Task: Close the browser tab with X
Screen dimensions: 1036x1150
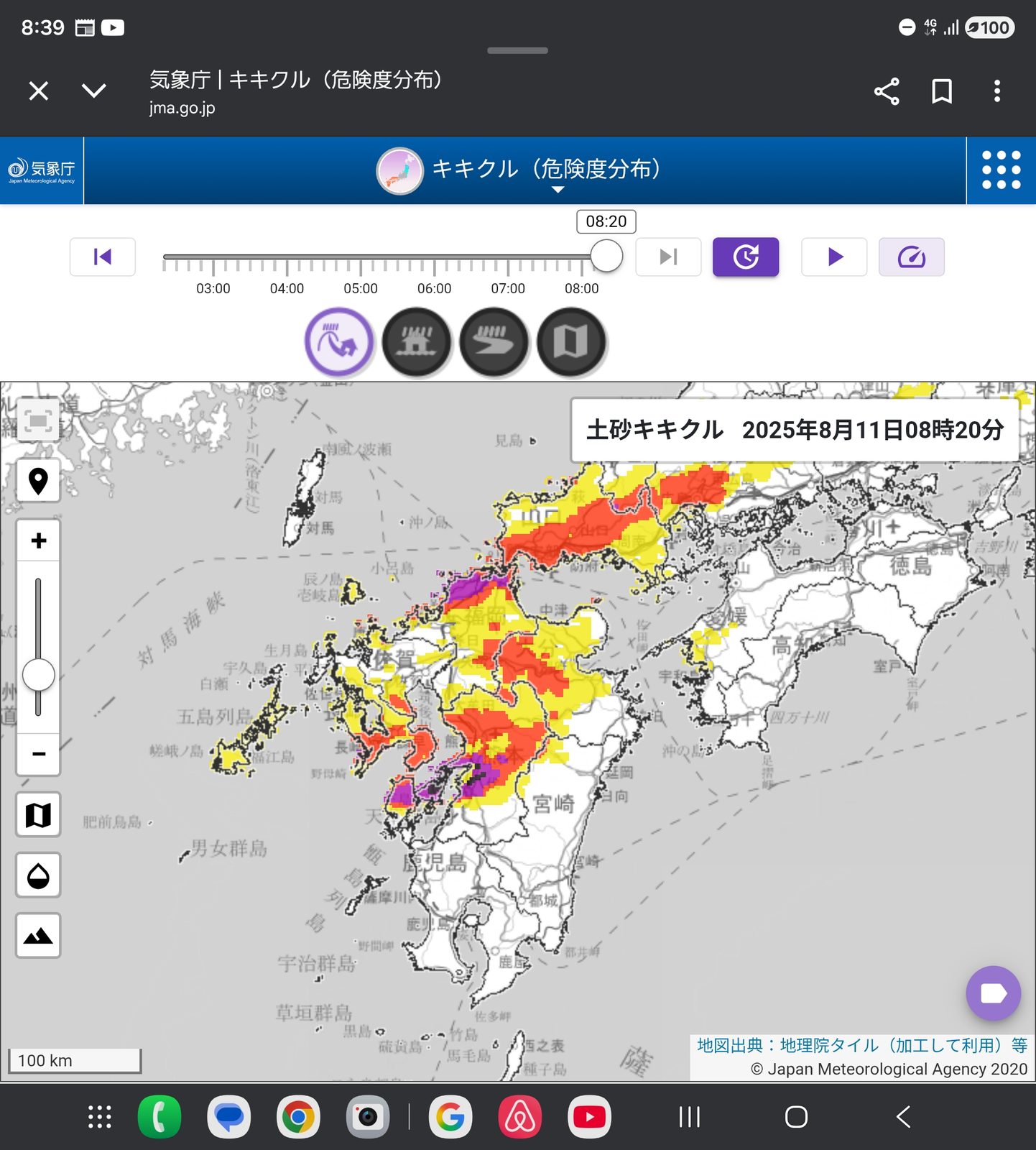Action: pos(39,91)
